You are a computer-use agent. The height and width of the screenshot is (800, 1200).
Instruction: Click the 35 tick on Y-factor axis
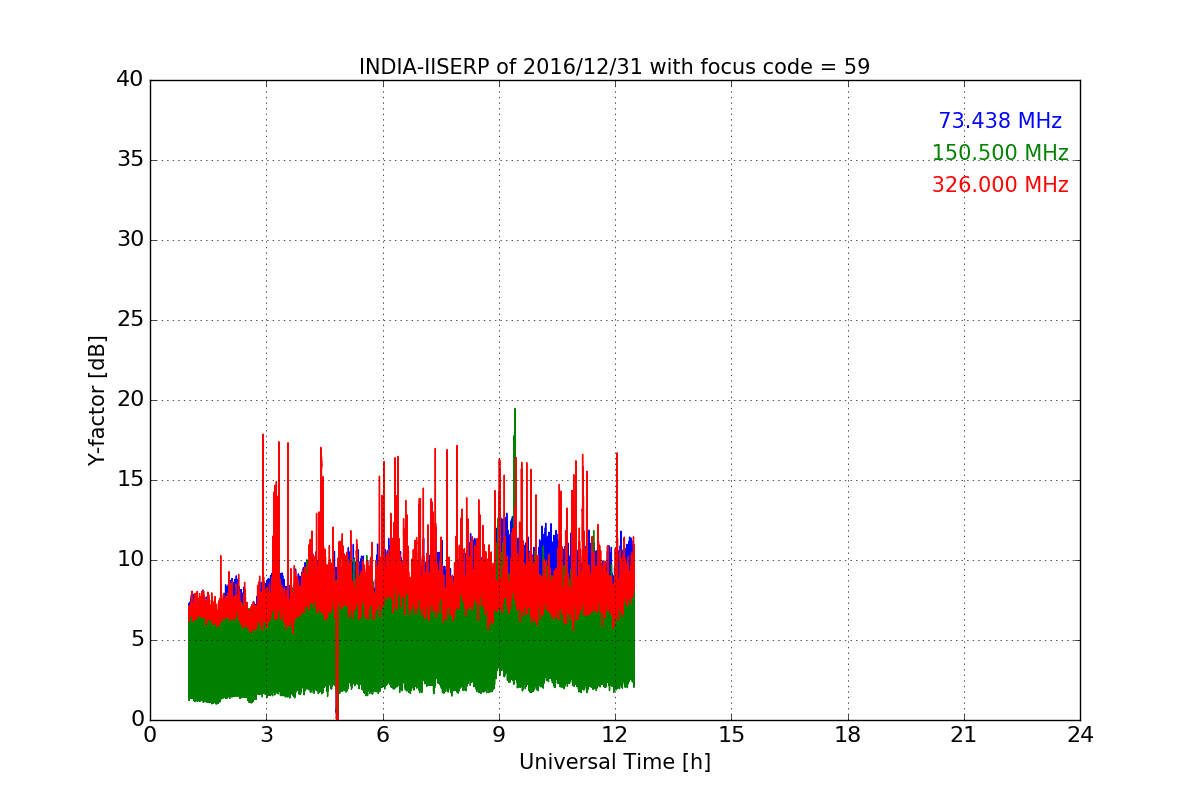point(129,160)
